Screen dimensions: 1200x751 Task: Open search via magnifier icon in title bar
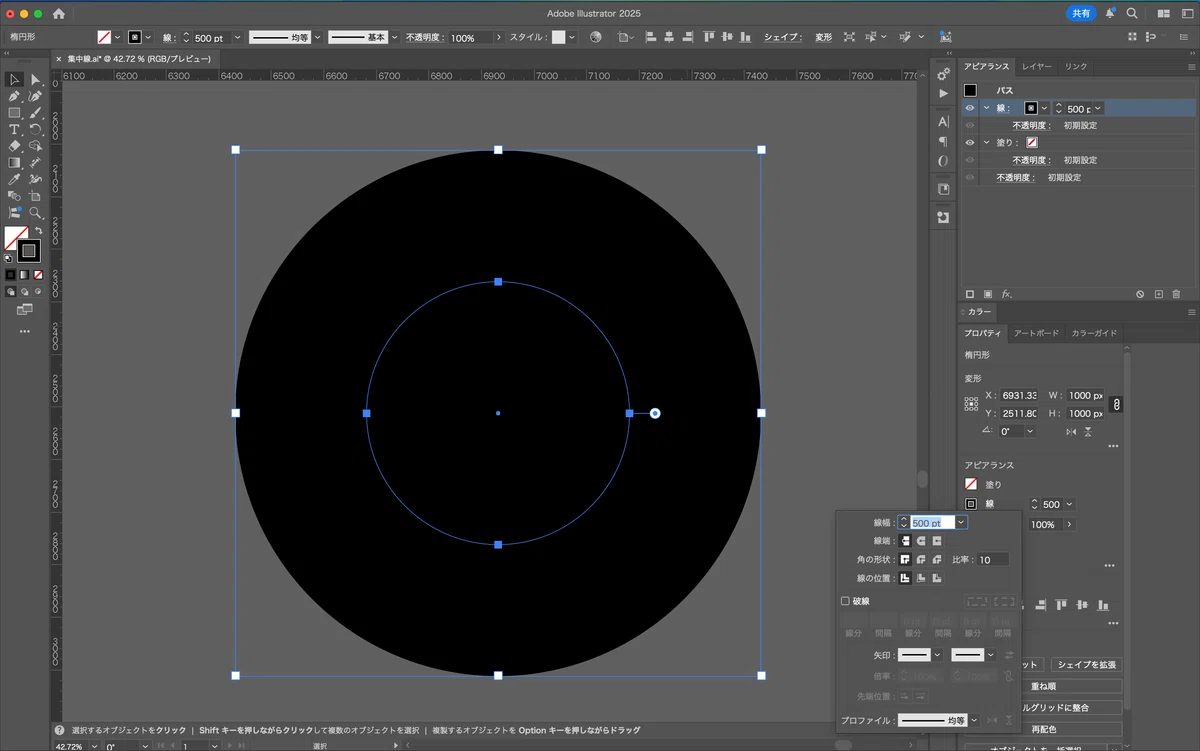[1132, 14]
